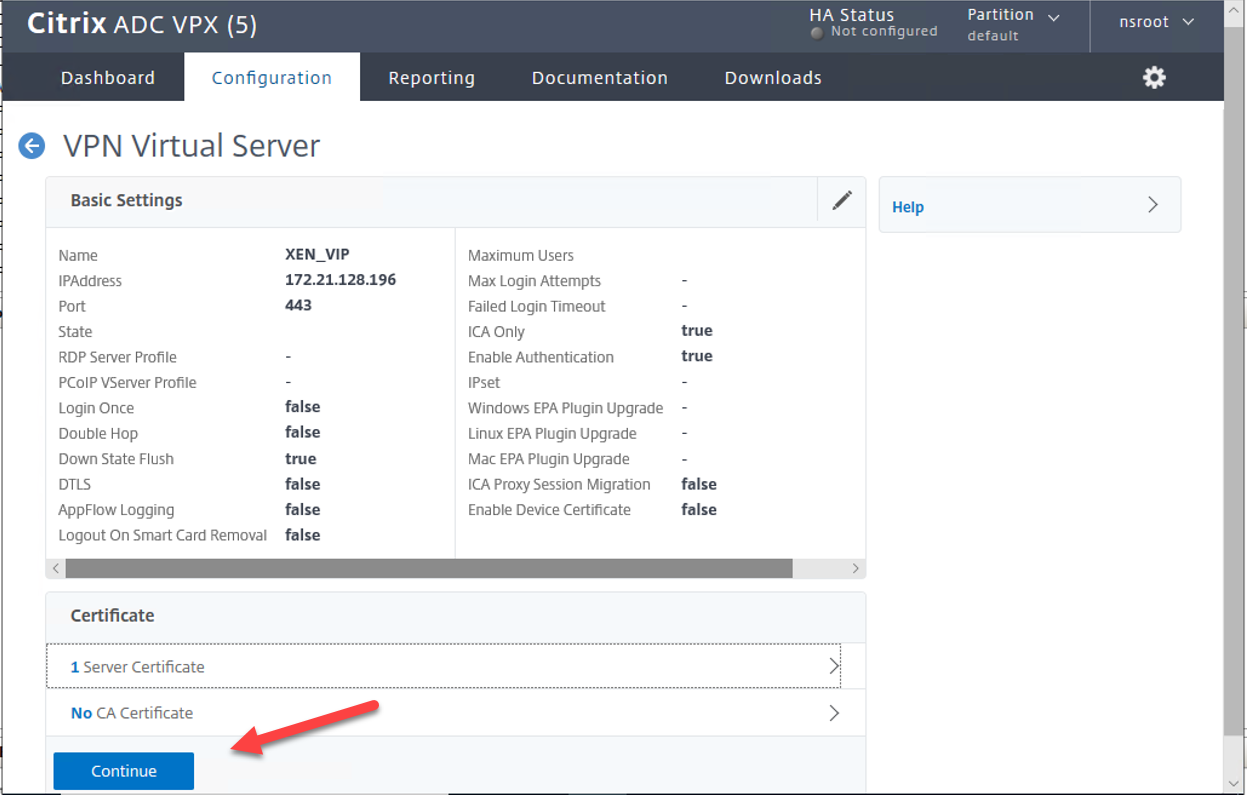Click the Enable Authentication label

point(541,357)
